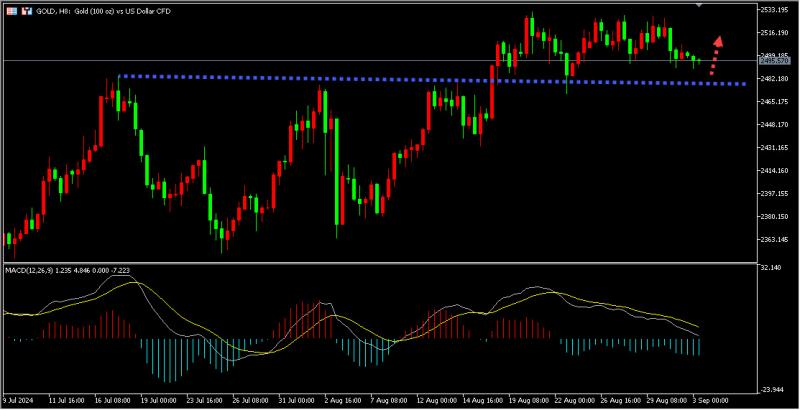Click the 2465.175 price scale label

[772, 101]
